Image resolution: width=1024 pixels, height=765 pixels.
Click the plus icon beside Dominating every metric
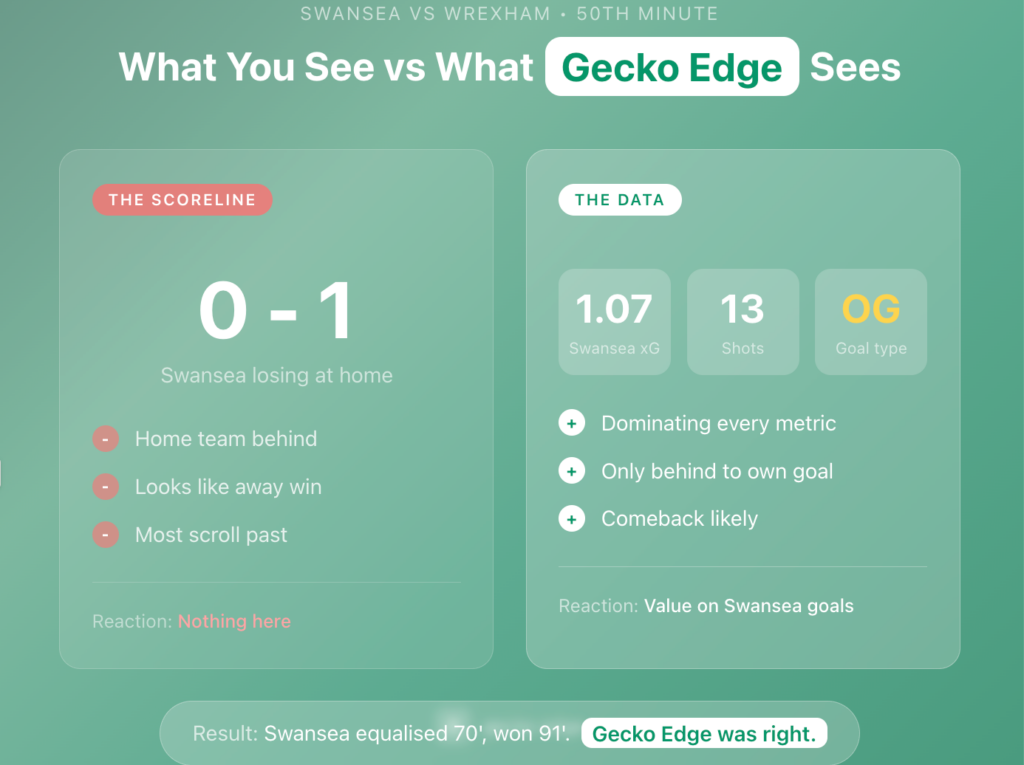tap(571, 423)
